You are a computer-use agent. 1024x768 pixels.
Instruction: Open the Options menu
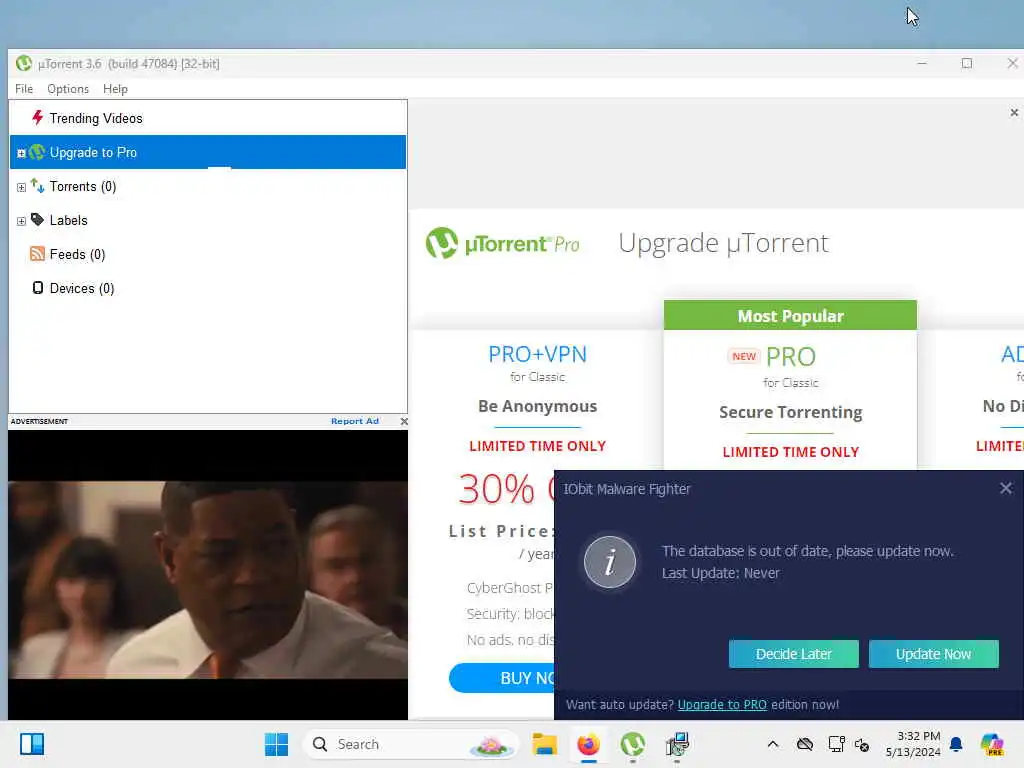[x=68, y=89]
